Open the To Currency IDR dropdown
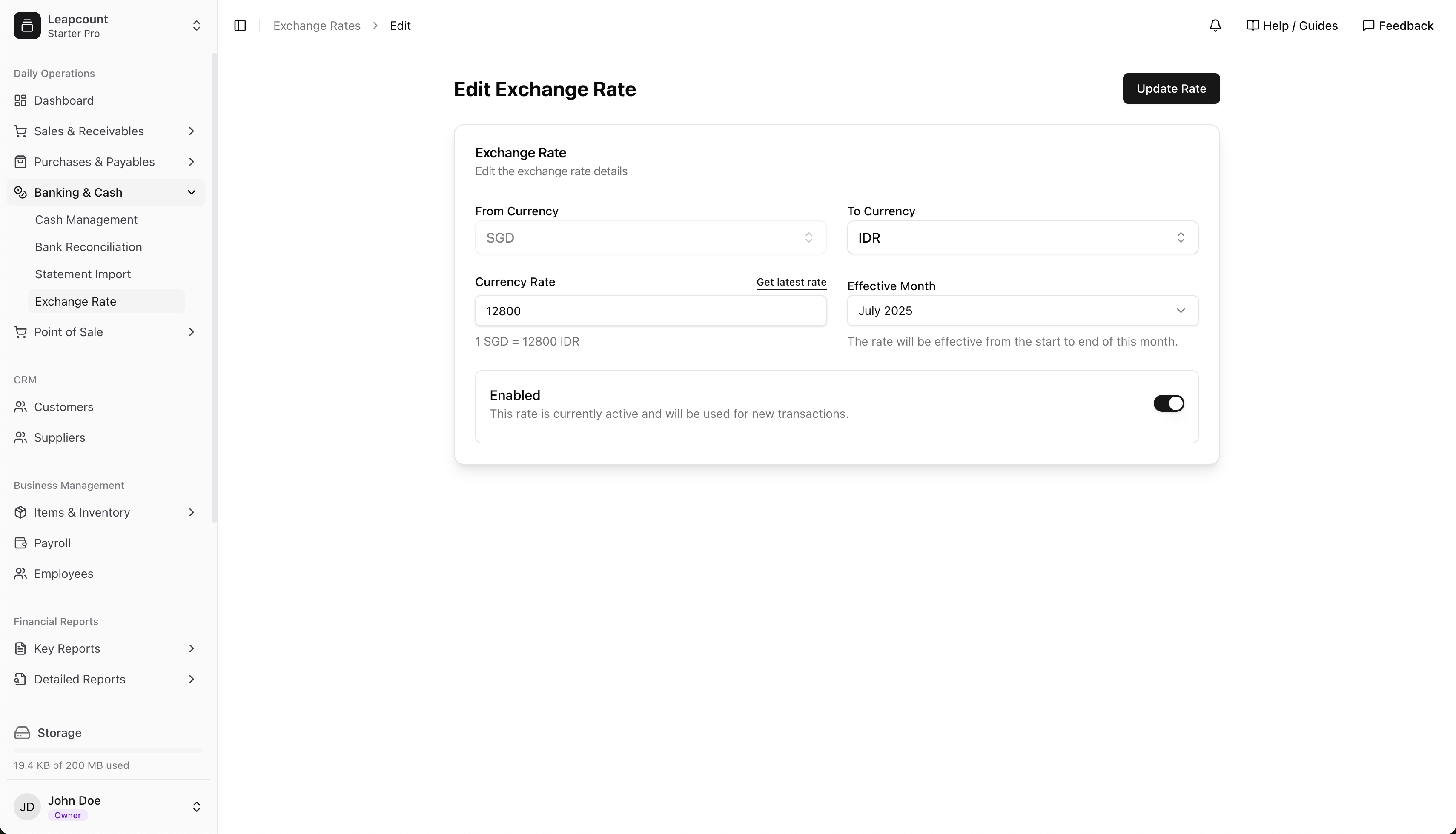Viewport: 1456px width, 834px height. 1022,238
